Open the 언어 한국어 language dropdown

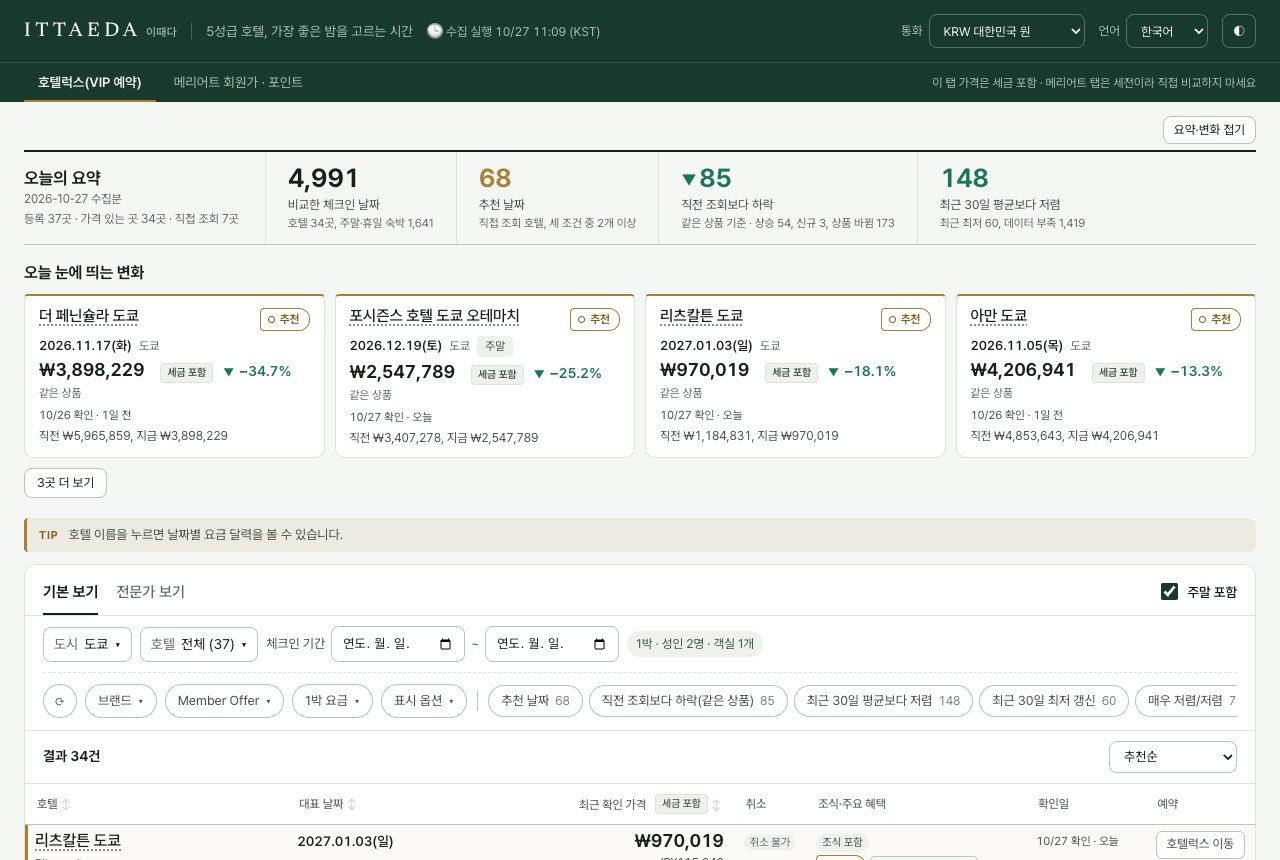pos(1167,31)
